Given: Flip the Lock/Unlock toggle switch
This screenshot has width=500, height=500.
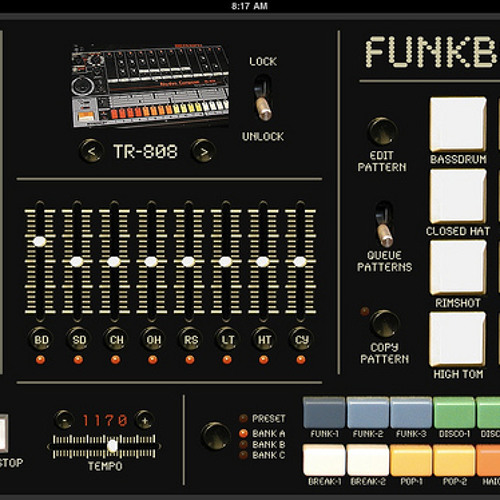Looking at the screenshot, I should (263, 98).
